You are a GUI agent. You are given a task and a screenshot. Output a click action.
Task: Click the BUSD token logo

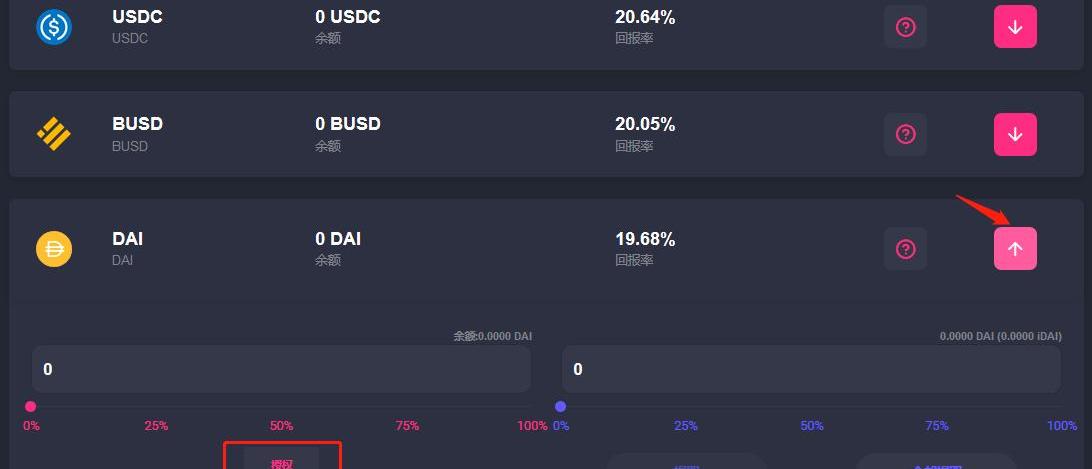pos(54,134)
